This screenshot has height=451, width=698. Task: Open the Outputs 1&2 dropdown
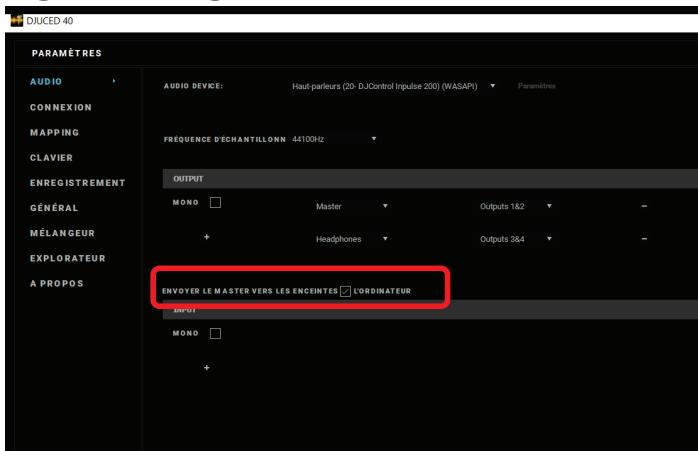pyautogui.click(x=516, y=206)
